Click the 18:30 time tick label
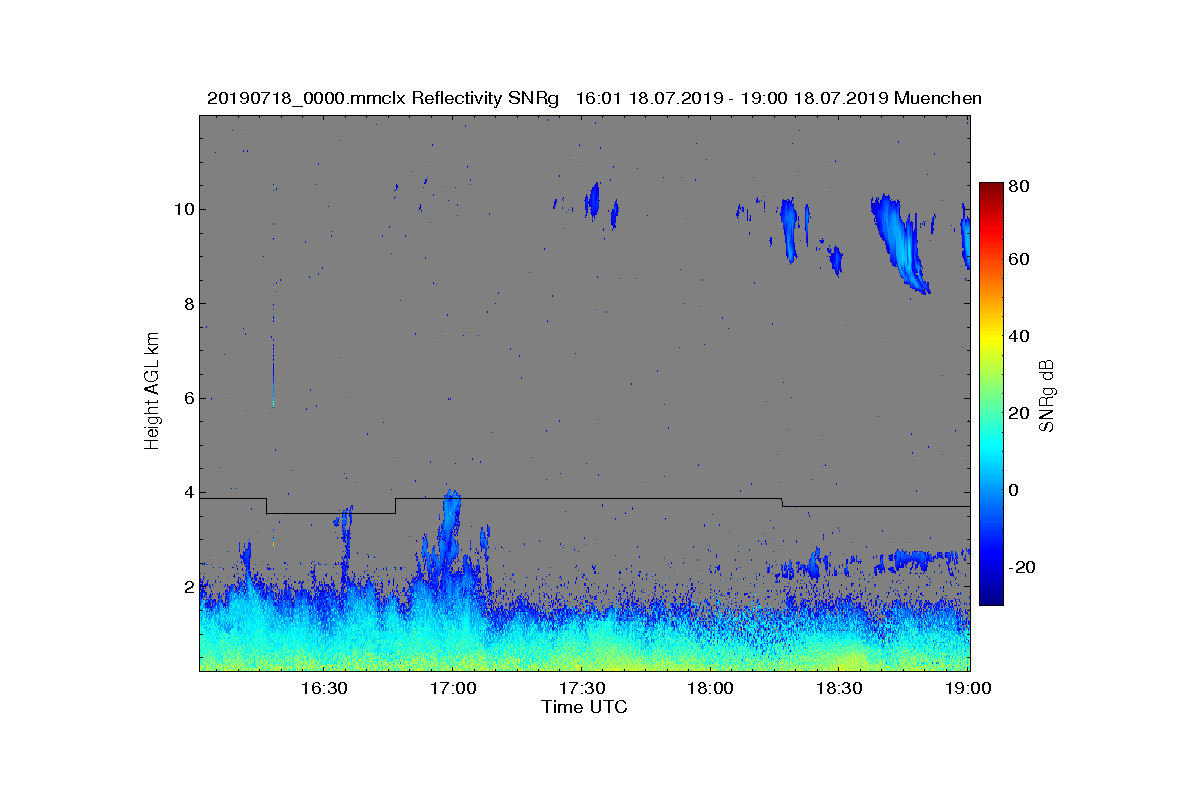 [839, 688]
